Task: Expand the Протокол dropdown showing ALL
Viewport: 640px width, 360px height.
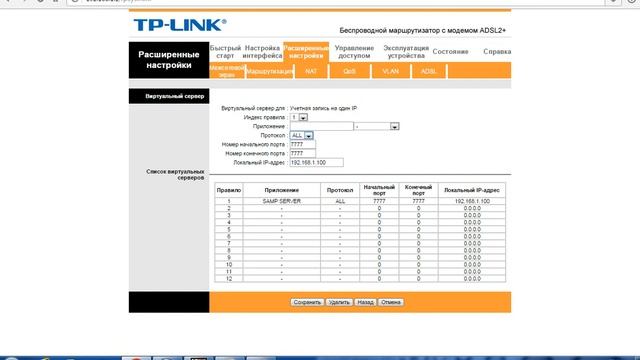Action: point(302,136)
